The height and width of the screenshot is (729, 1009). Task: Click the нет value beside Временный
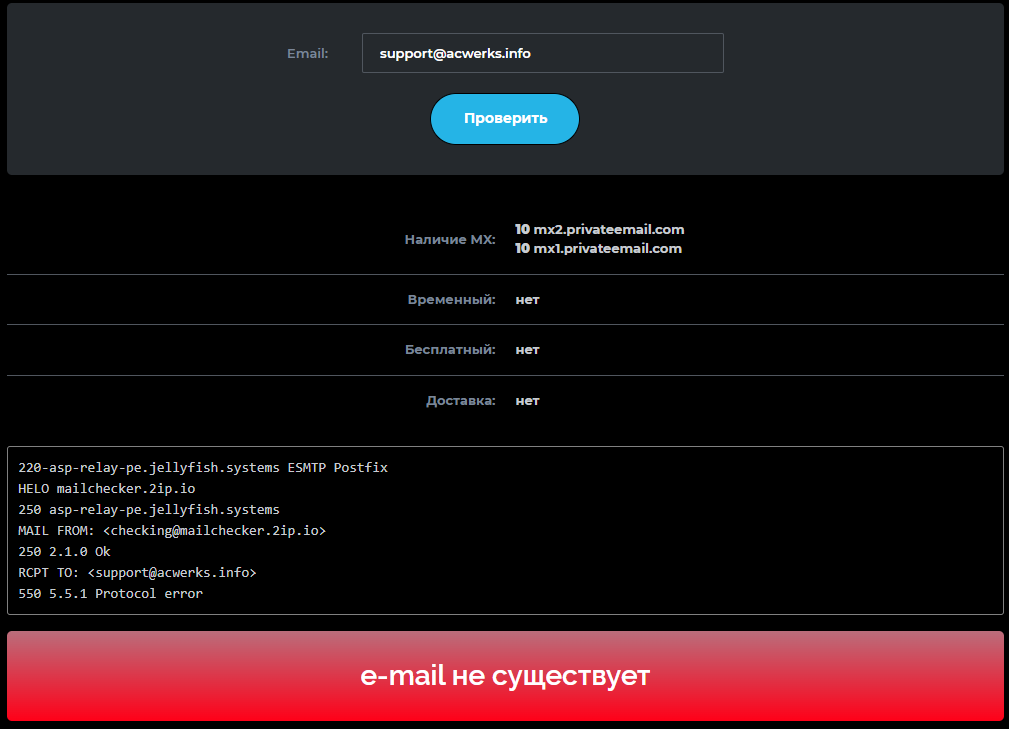(x=527, y=299)
